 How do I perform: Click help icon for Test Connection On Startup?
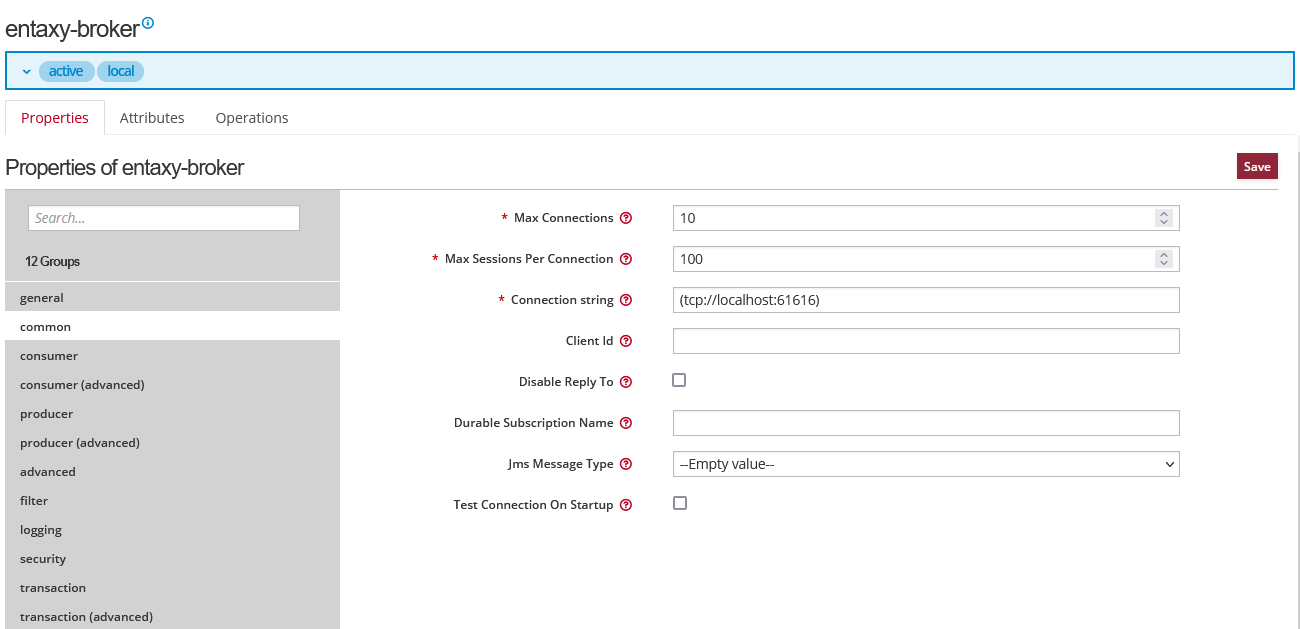(x=626, y=505)
